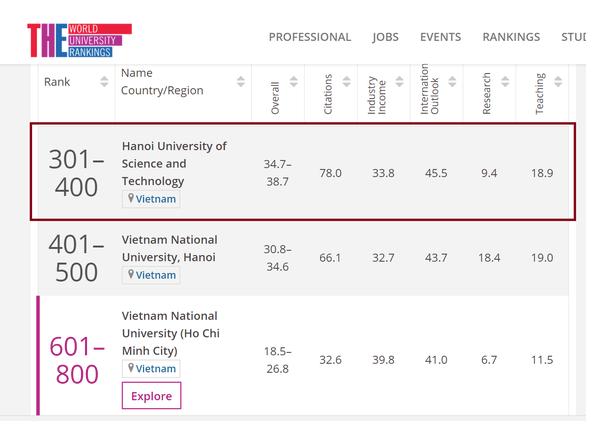The image size is (601, 445).
Task: Click Vietnam location tag under Ho Chi Minh City
Action: 151,368
